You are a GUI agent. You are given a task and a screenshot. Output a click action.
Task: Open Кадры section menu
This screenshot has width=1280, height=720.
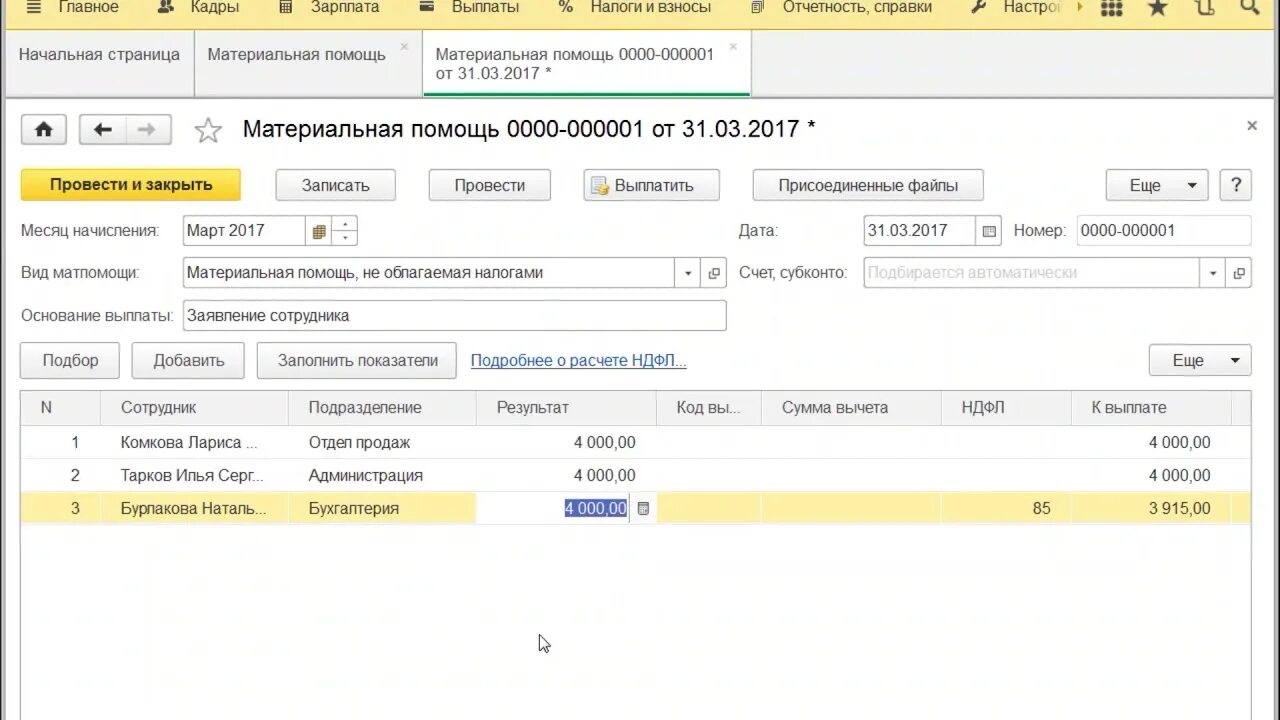click(x=199, y=8)
